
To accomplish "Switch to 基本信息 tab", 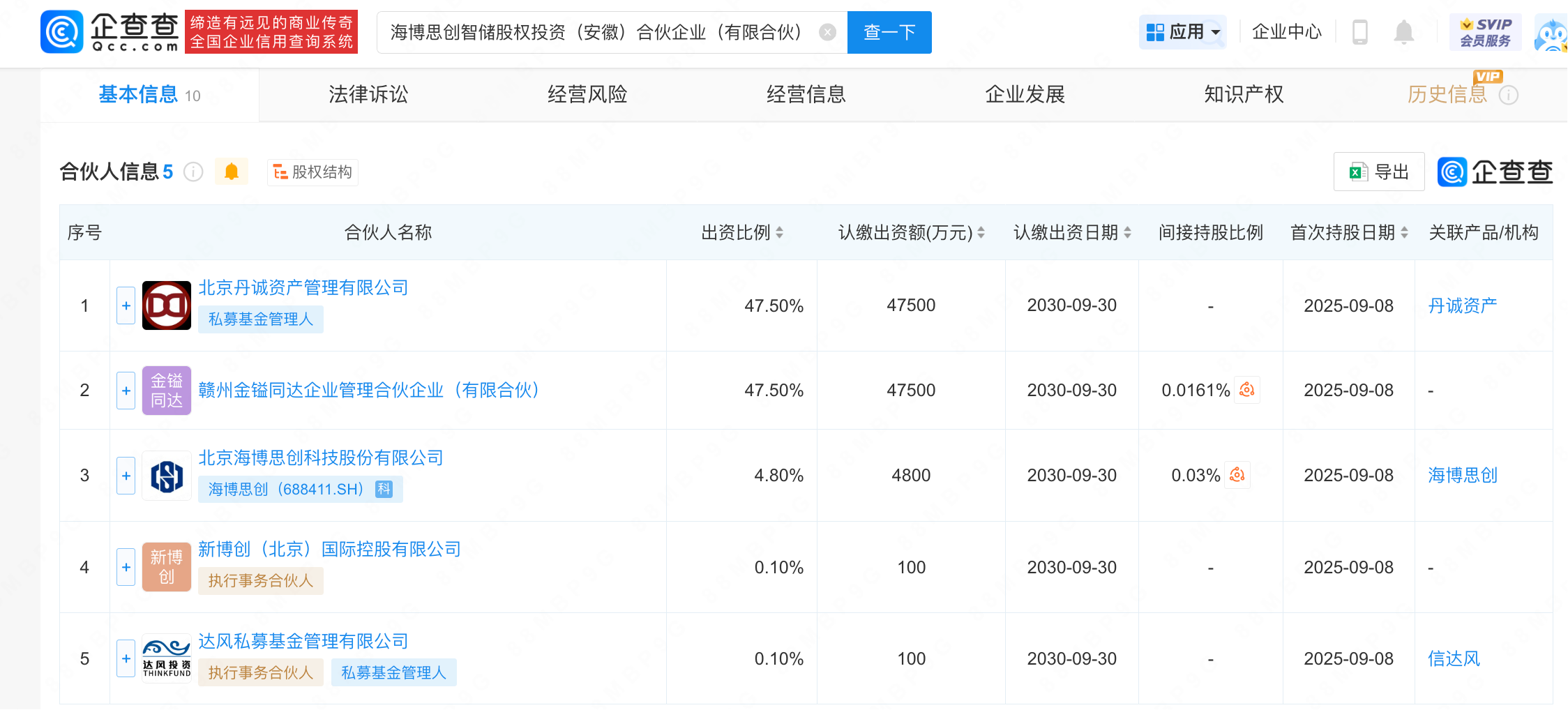I will point(149,94).
